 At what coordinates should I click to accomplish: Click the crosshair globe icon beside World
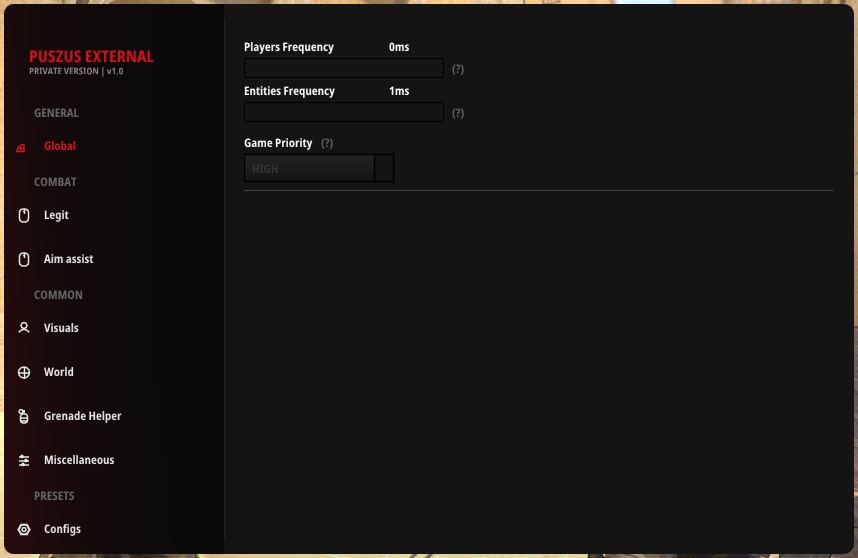[24, 372]
